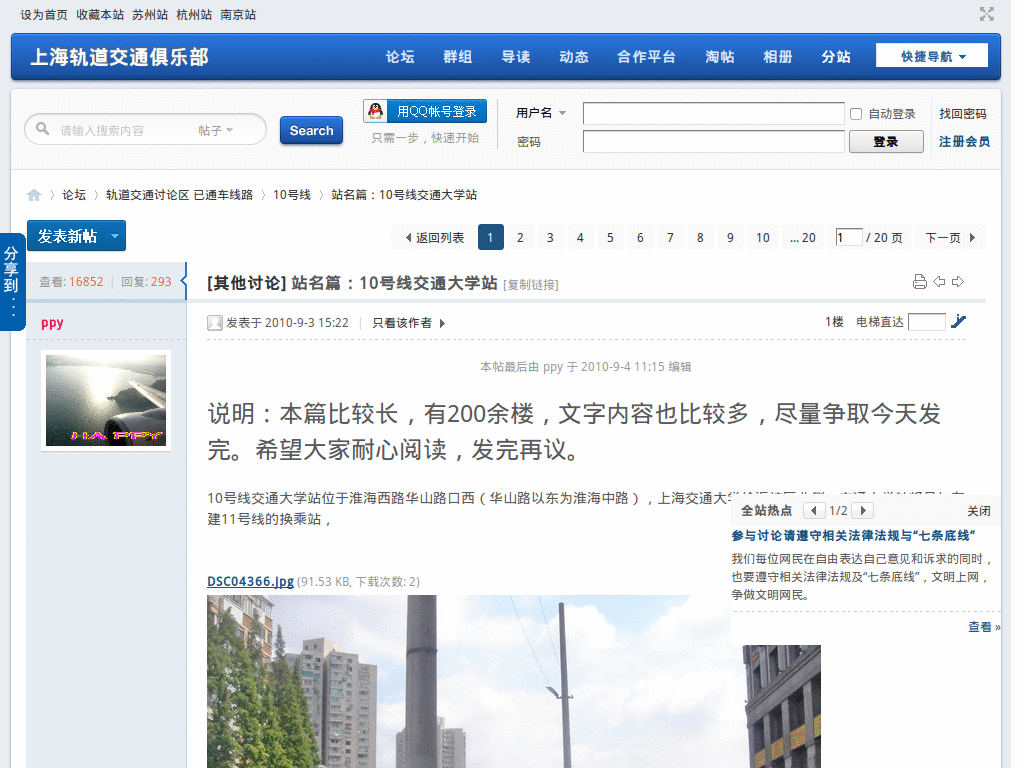
Task: Click the elevator jump-to-floor icon
Action: [958, 321]
